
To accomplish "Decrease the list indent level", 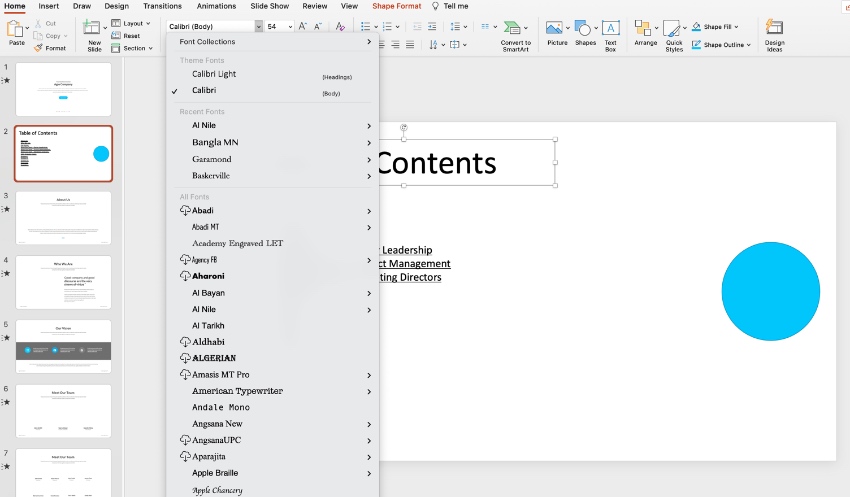I will 417,26.
